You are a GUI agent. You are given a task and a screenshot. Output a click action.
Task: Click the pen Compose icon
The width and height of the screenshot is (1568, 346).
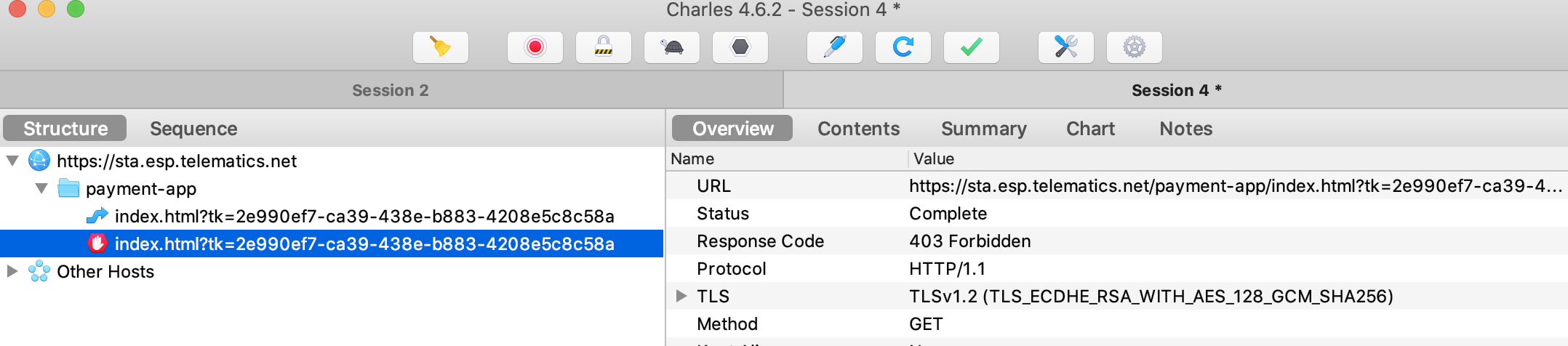click(x=835, y=47)
